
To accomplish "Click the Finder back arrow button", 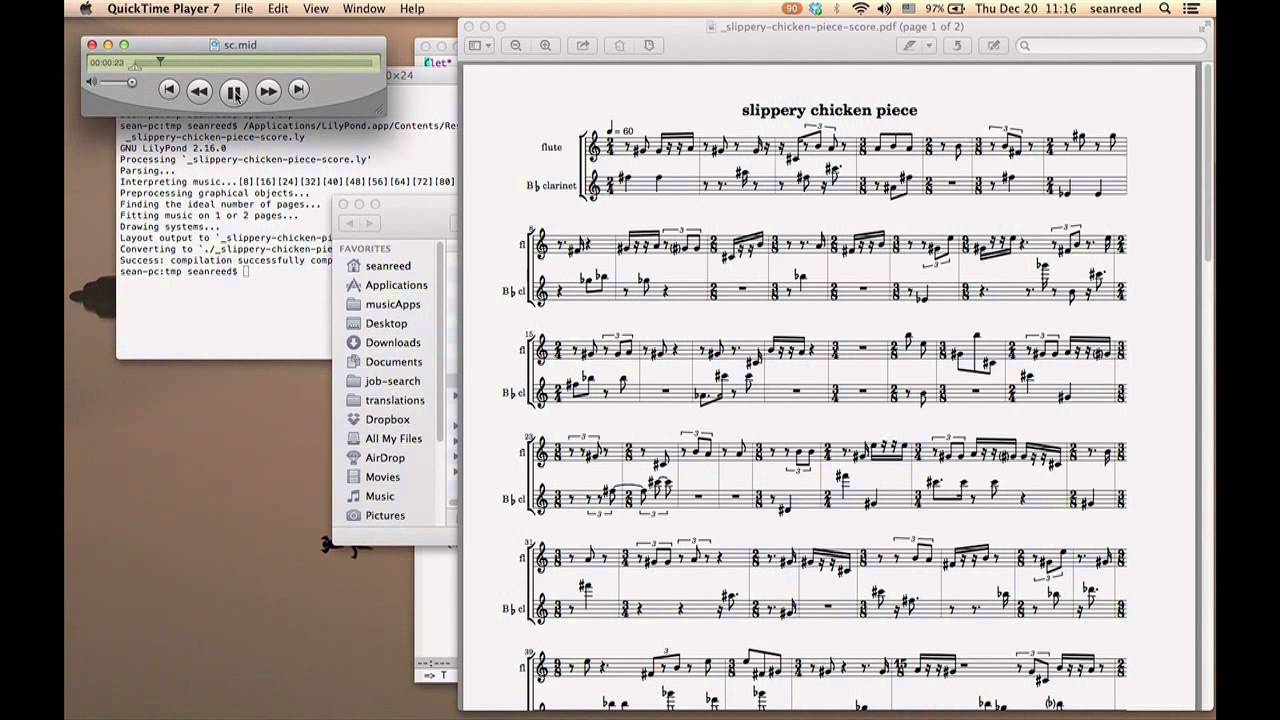I will click(349, 224).
